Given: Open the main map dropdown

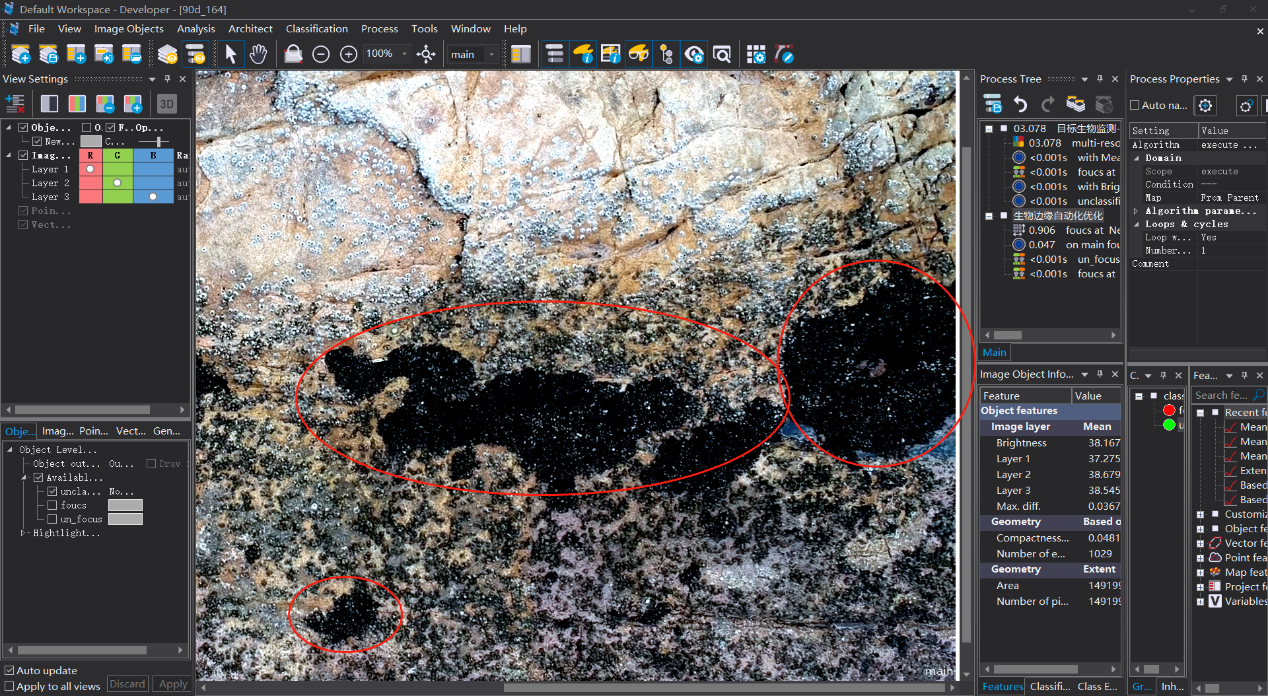Looking at the screenshot, I should [x=491, y=54].
